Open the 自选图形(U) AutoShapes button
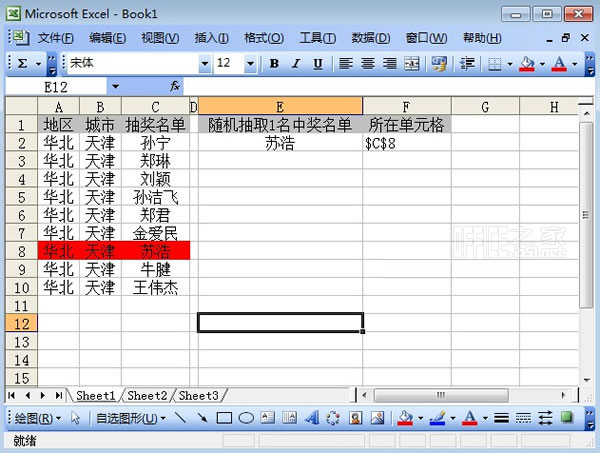The height and width of the screenshot is (453, 600). [x=128, y=418]
